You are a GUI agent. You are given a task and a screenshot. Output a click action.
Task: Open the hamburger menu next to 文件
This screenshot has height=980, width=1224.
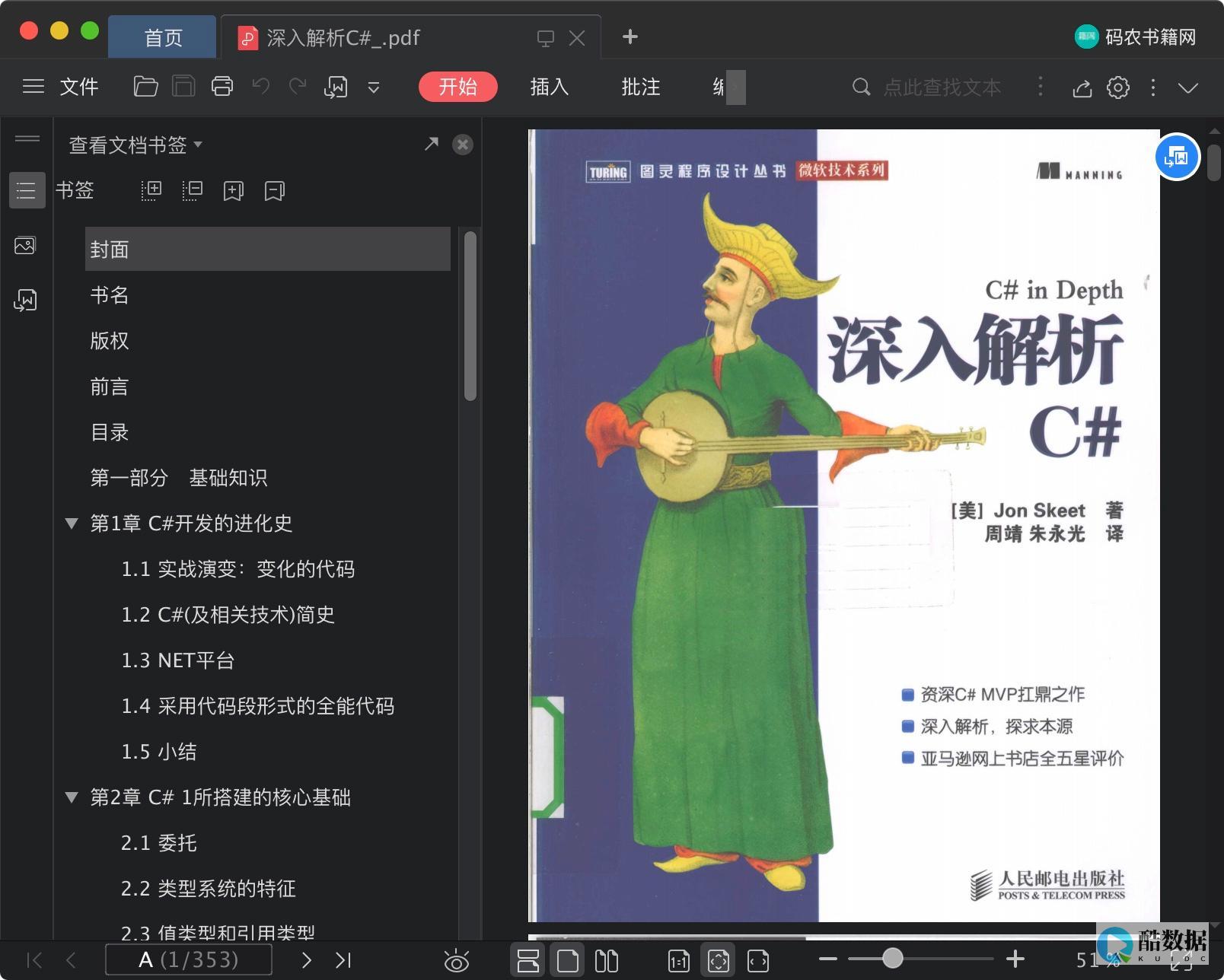click(x=33, y=87)
